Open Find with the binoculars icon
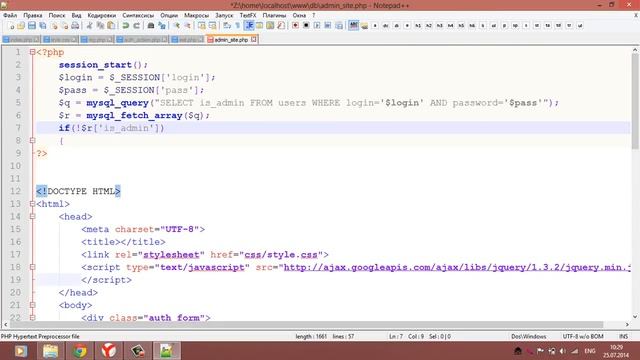 click(151, 26)
